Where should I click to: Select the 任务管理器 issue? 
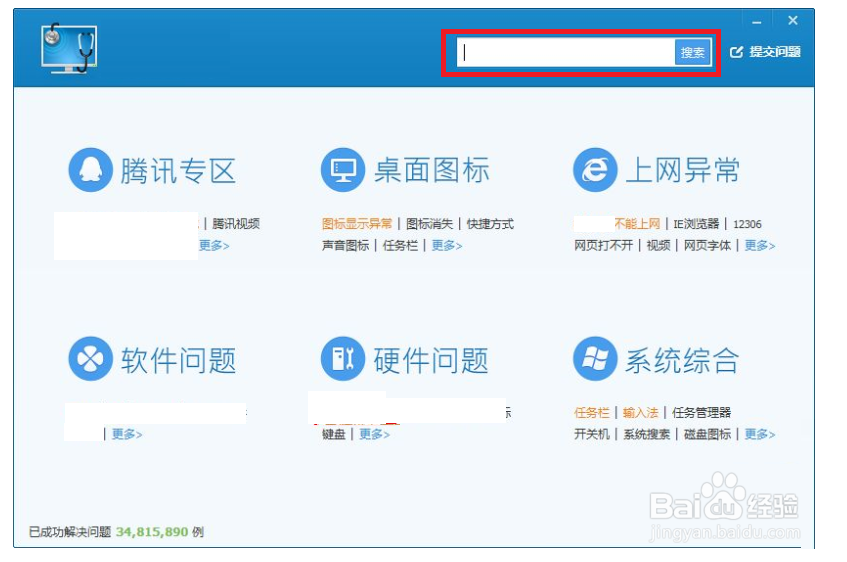(x=701, y=413)
